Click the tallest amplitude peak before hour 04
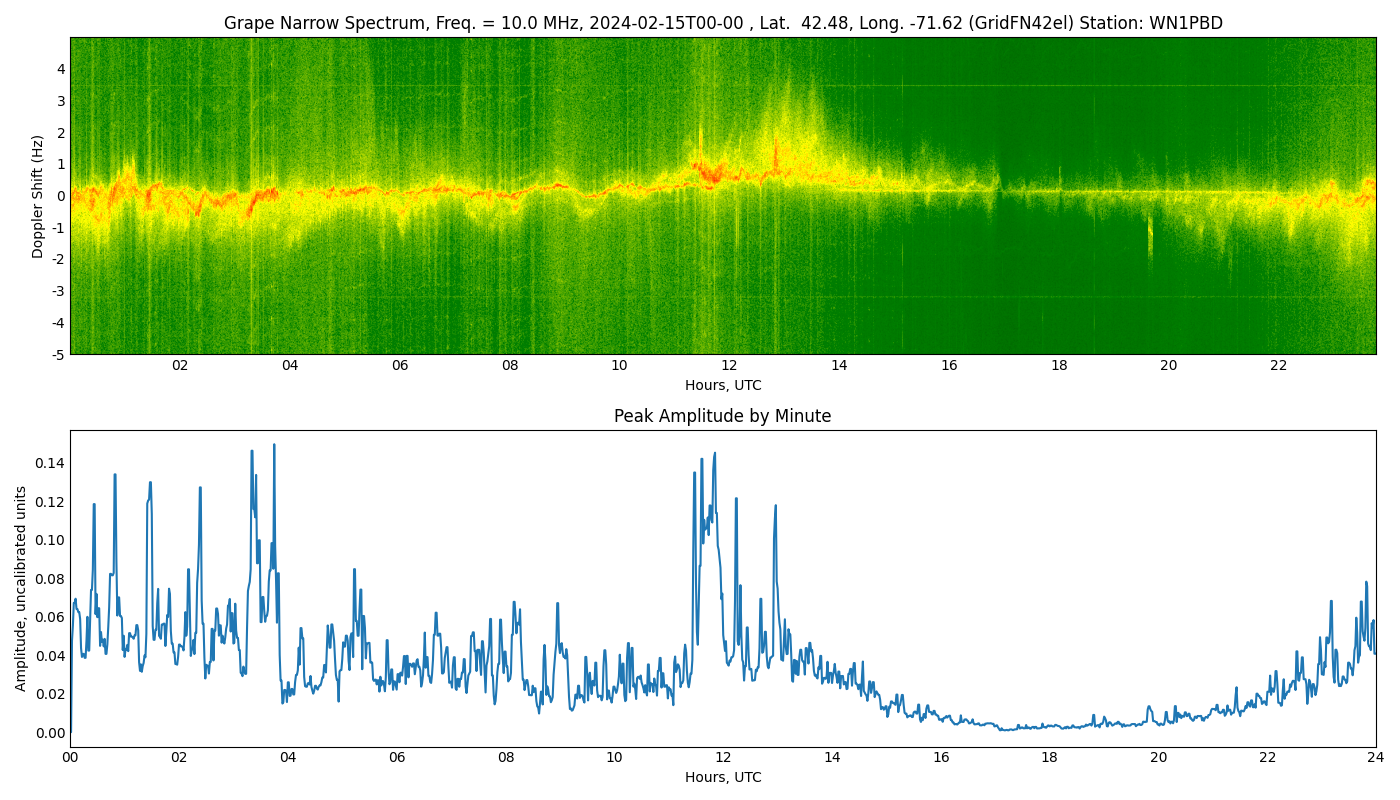Viewport: 1400px width, 800px height. [274, 446]
